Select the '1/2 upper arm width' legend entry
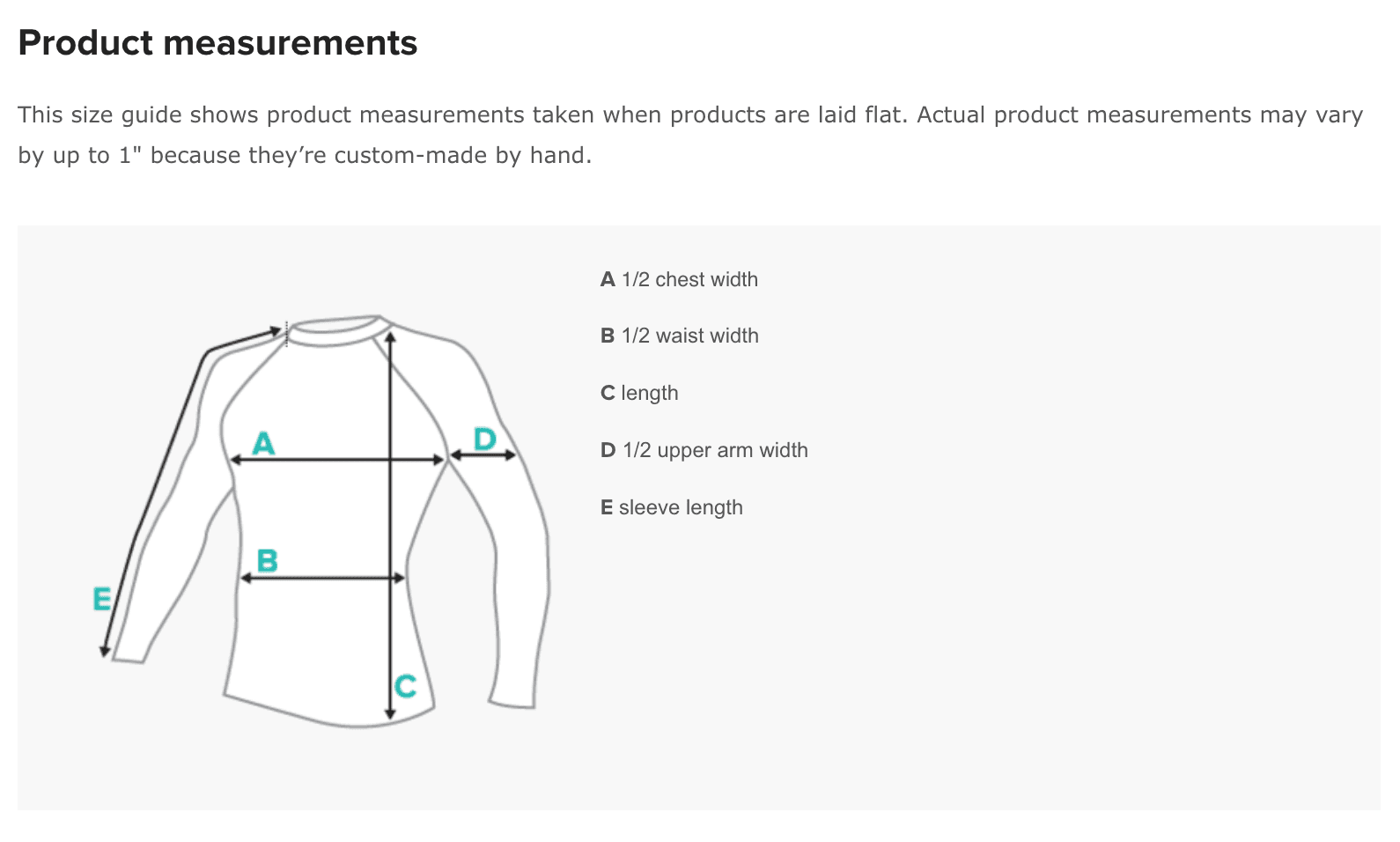Viewport: 1400px width, 842px height. pyautogui.click(x=704, y=450)
